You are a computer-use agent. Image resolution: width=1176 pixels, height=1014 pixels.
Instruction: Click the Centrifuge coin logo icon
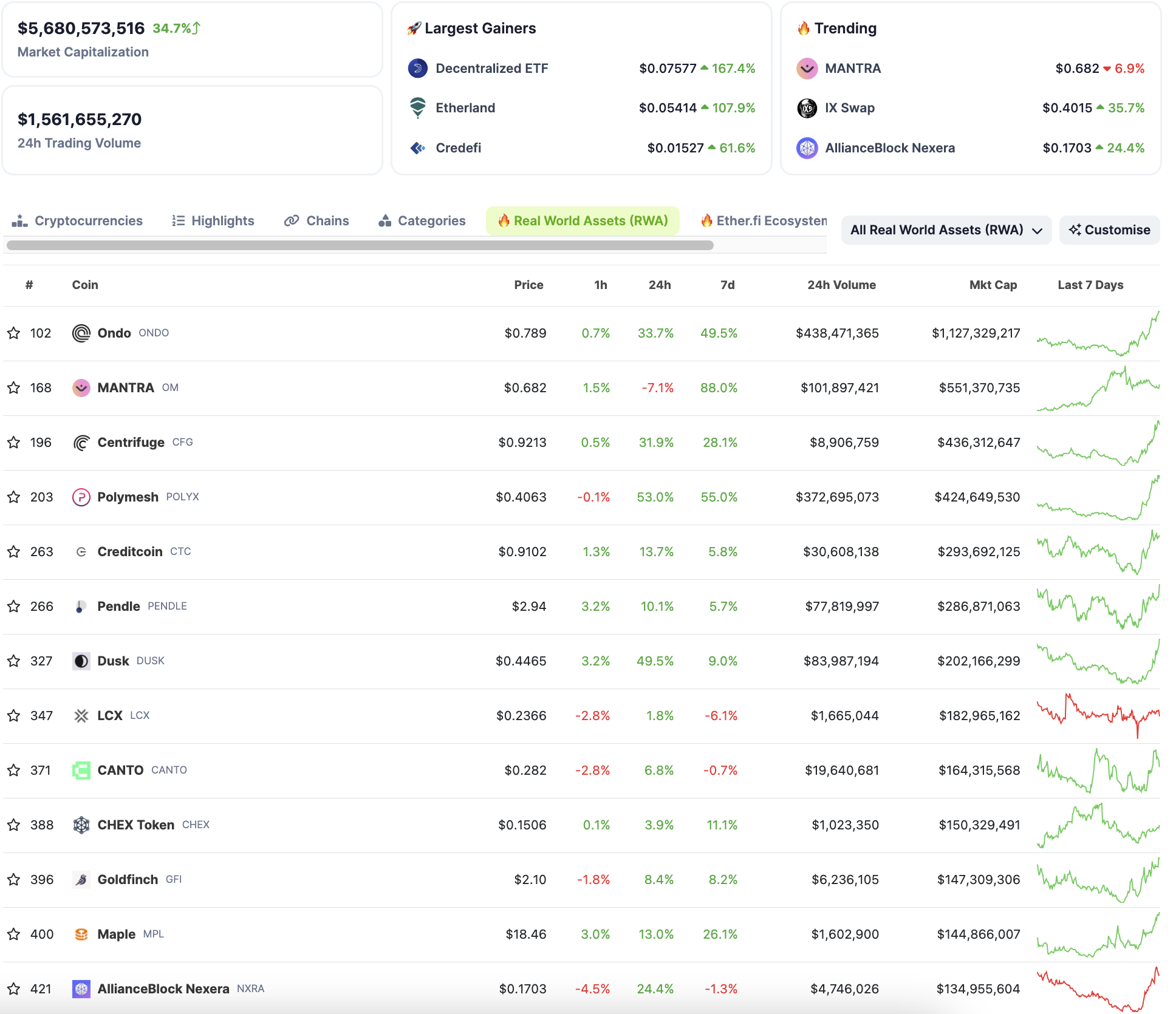pos(81,443)
